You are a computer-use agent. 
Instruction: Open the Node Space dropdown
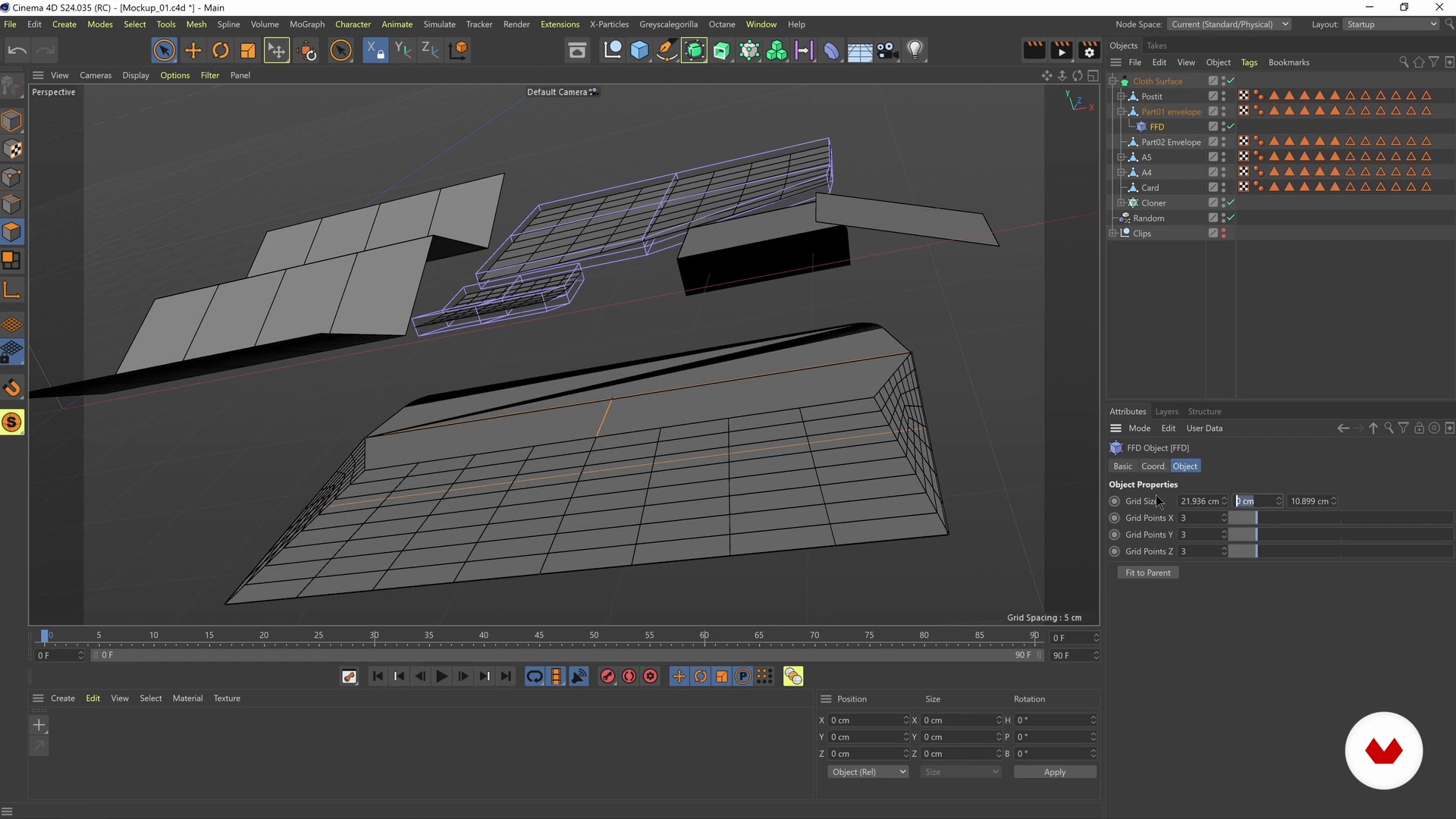coord(1228,24)
